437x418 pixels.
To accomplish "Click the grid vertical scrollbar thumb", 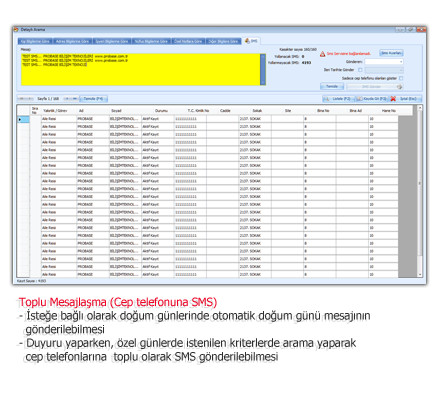I will click(420, 183).
